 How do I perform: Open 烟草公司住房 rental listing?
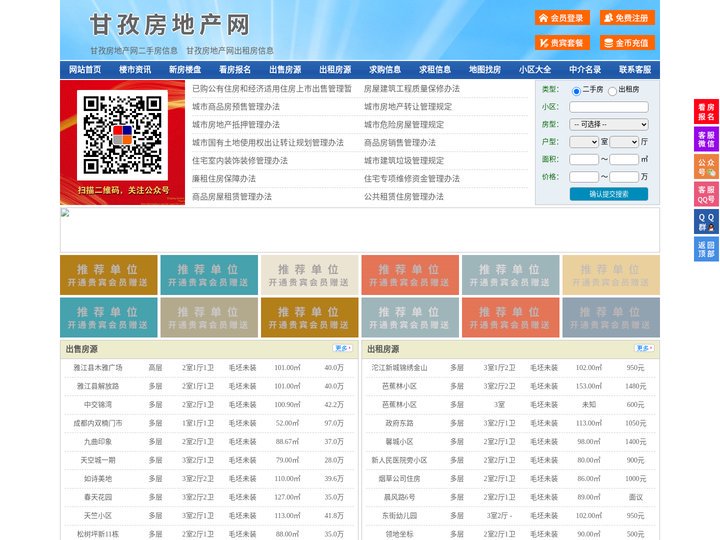(399, 478)
